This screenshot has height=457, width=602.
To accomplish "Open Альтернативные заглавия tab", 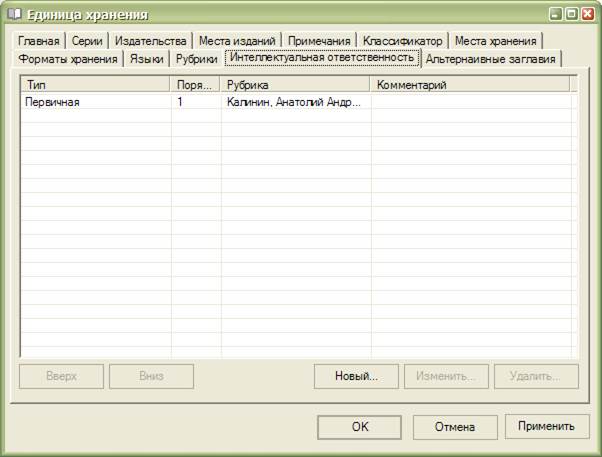I will pyautogui.click(x=490, y=60).
